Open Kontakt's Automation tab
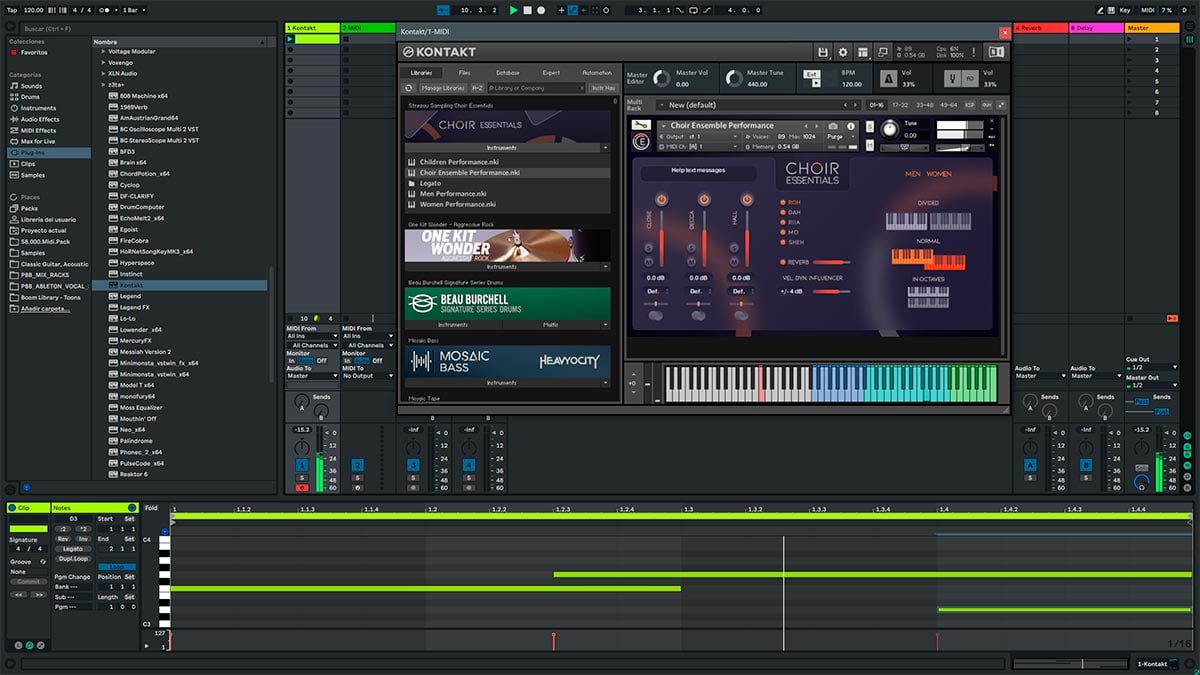1200x675 pixels. click(596, 73)
